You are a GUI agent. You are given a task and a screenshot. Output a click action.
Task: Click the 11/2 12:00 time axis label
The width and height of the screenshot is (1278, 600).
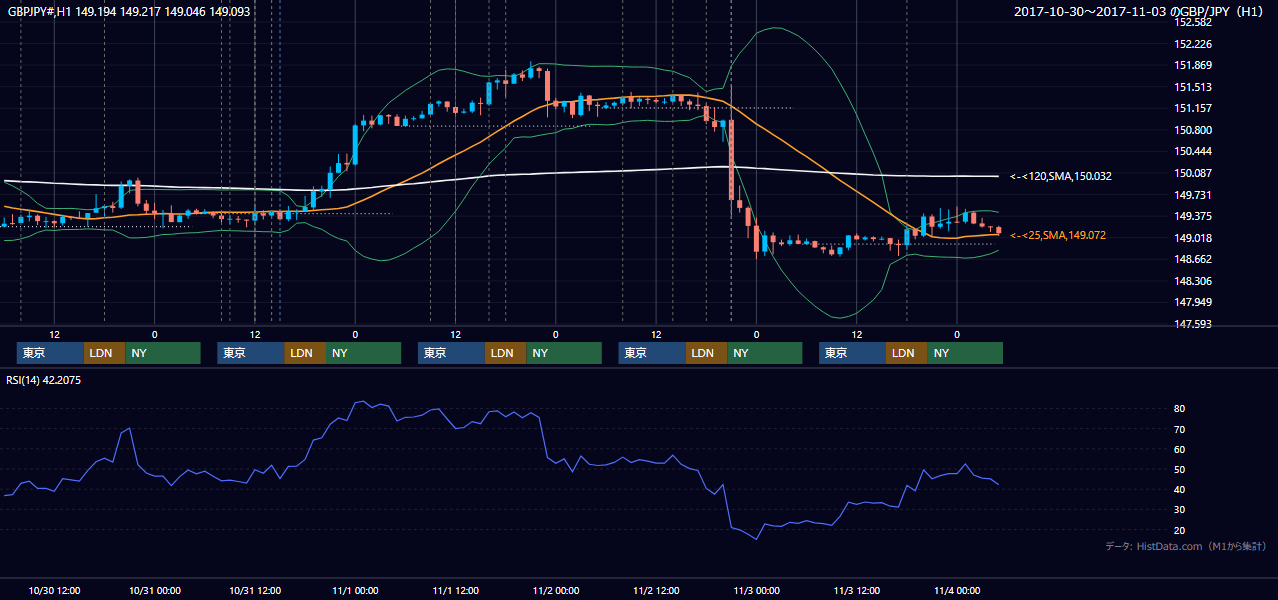click(656, 591)
